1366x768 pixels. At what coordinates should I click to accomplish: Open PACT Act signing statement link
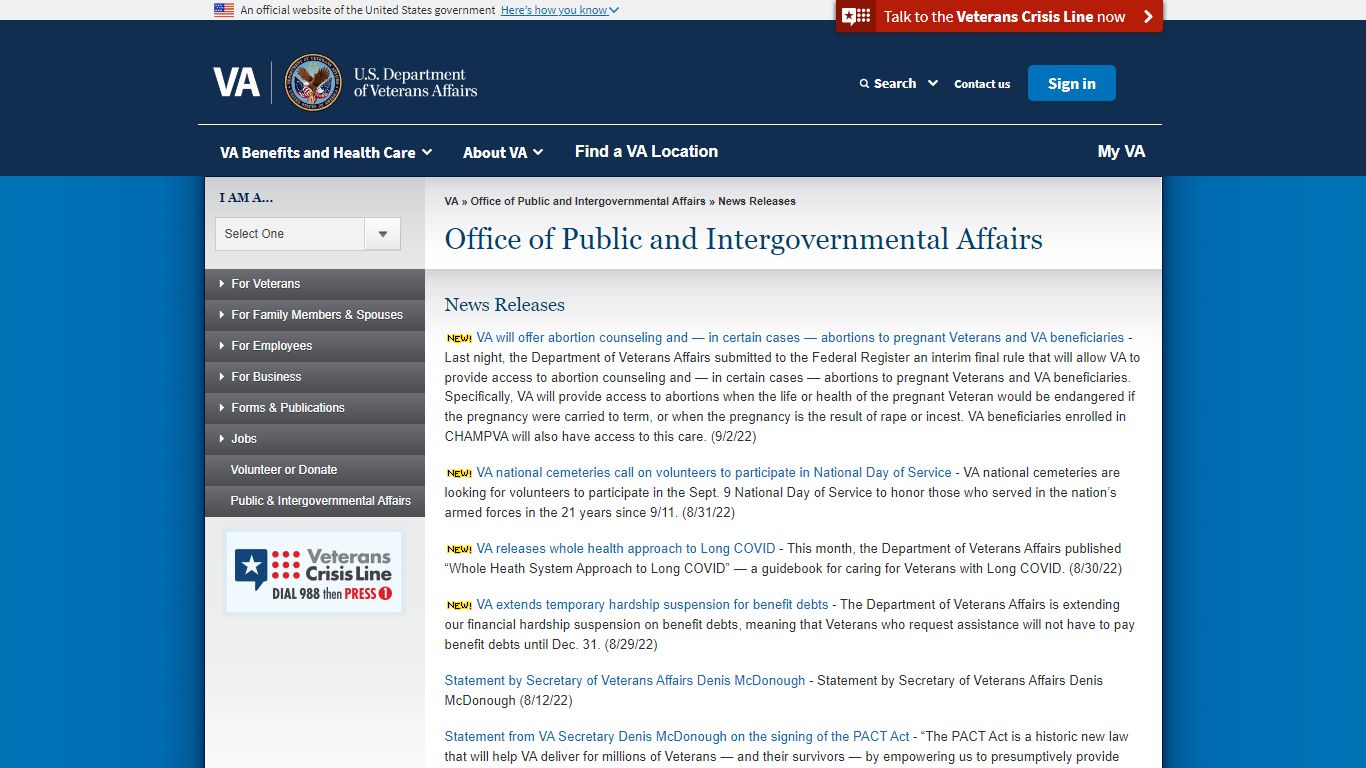click(x=677, y=737)
